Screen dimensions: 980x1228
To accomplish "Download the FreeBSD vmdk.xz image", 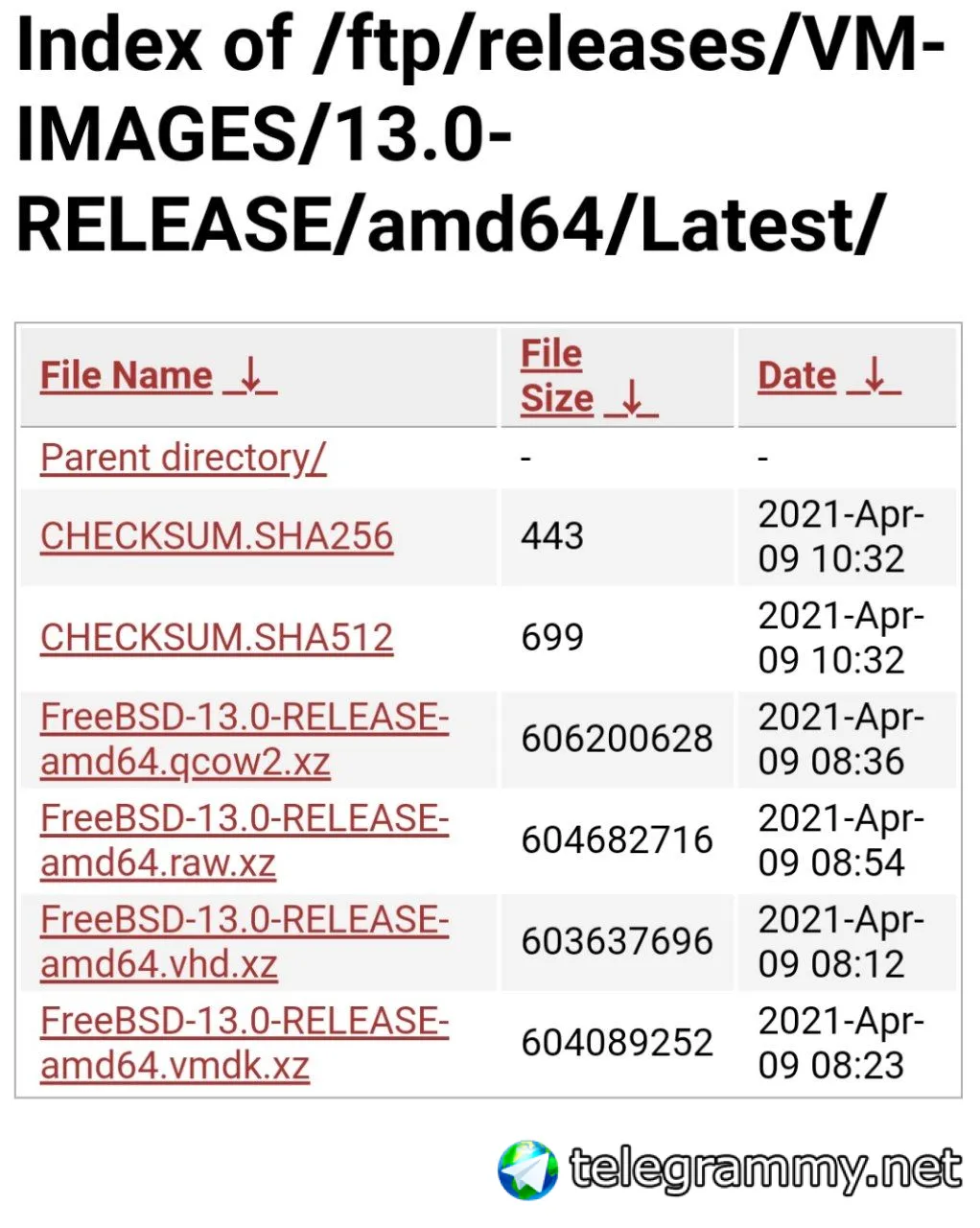I will (244, 1044).
